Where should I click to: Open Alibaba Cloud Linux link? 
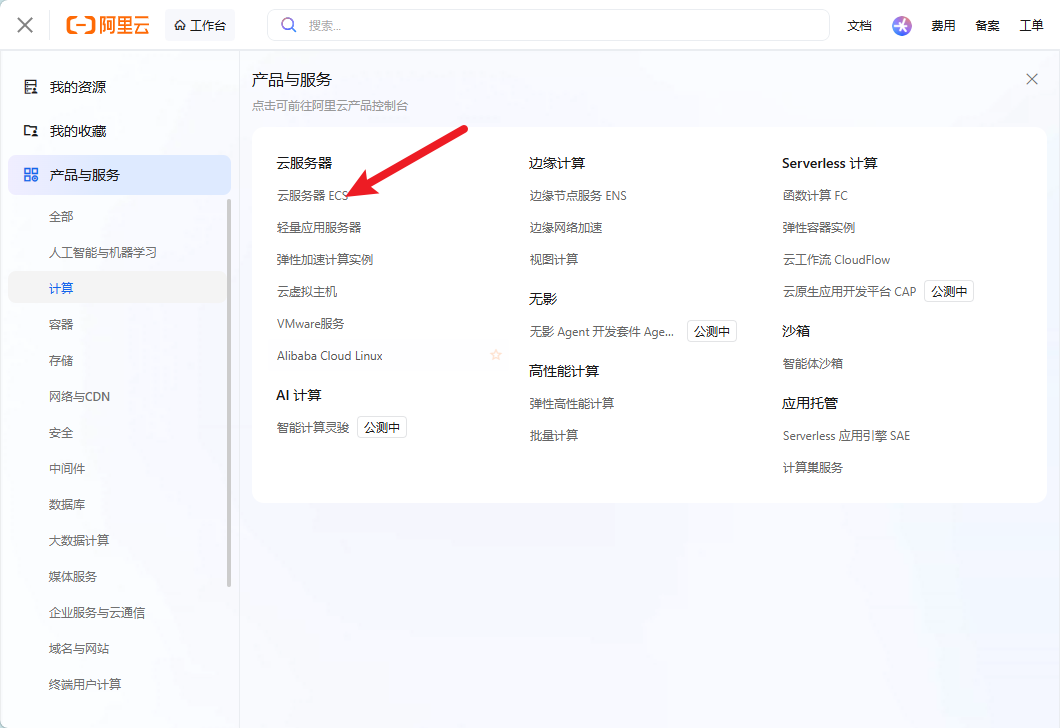coord(330,356)
